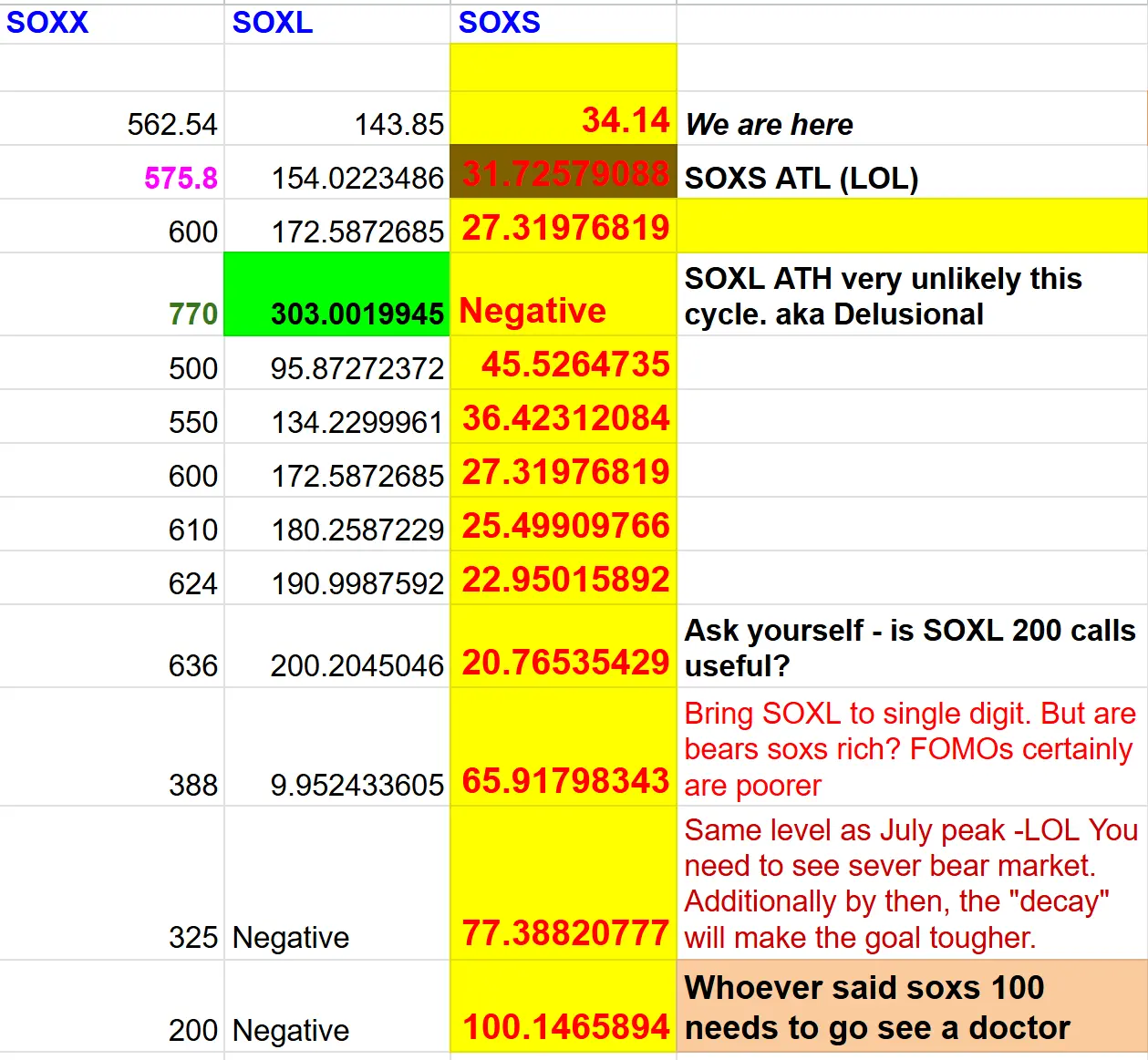Image resolution: width=1148 pixels, height=1060 pixels.
Task: Click the 'SOXS ATL (LOL)' comment cell
Action: tap(912, 172)
